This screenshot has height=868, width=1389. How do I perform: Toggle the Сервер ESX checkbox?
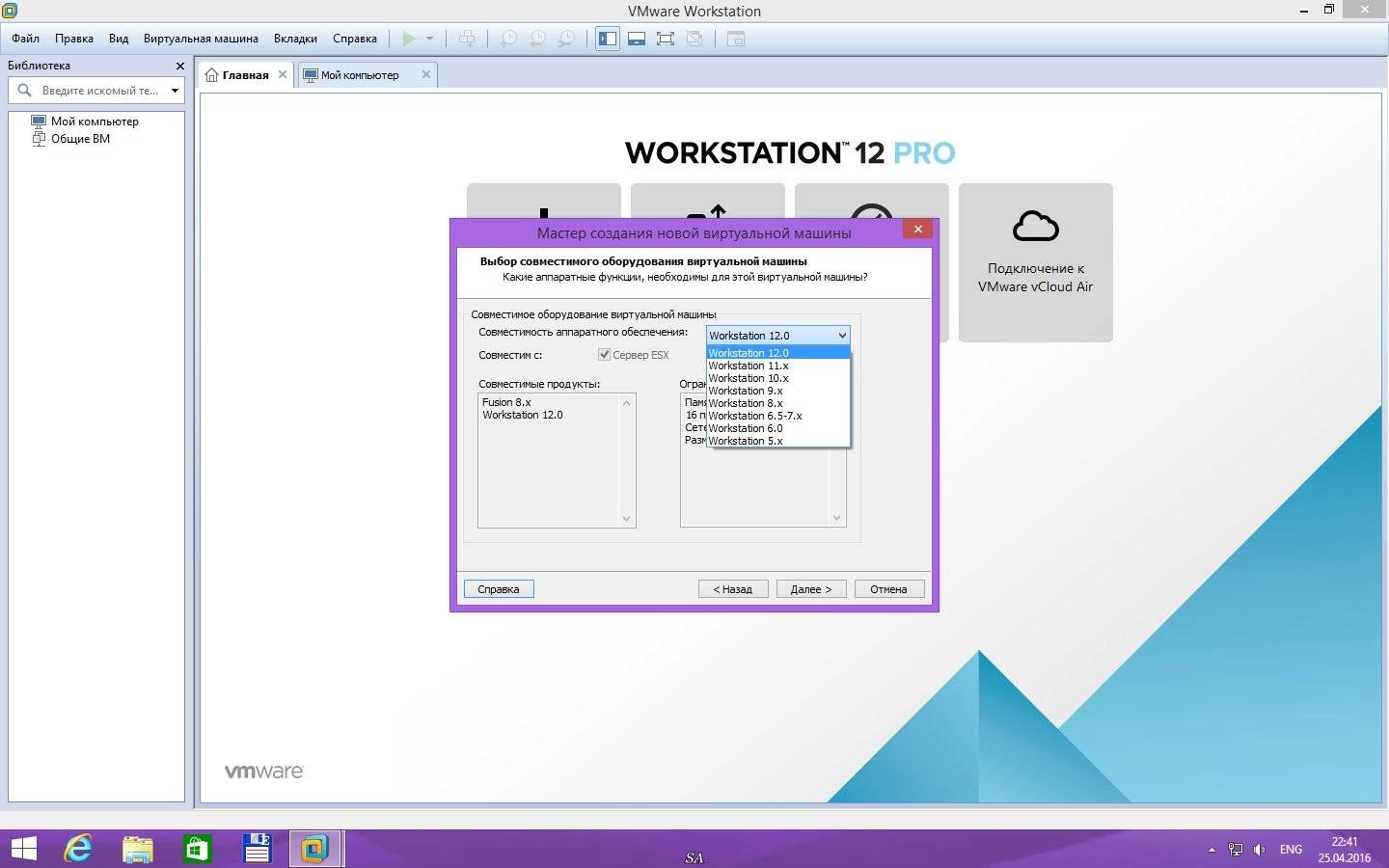[x=604, y=355]
